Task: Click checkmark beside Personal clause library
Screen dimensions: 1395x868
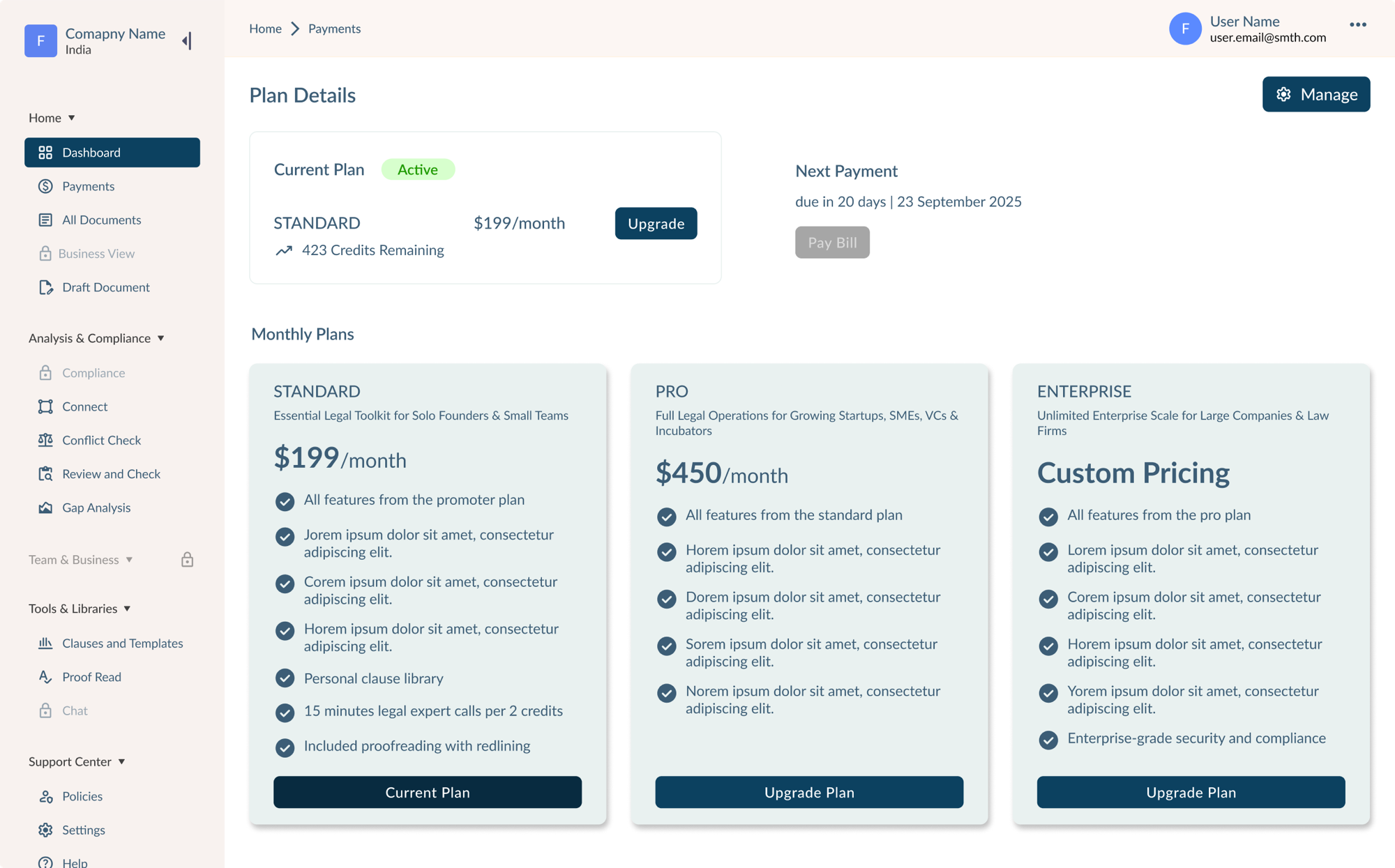Action: pos(285,678)
